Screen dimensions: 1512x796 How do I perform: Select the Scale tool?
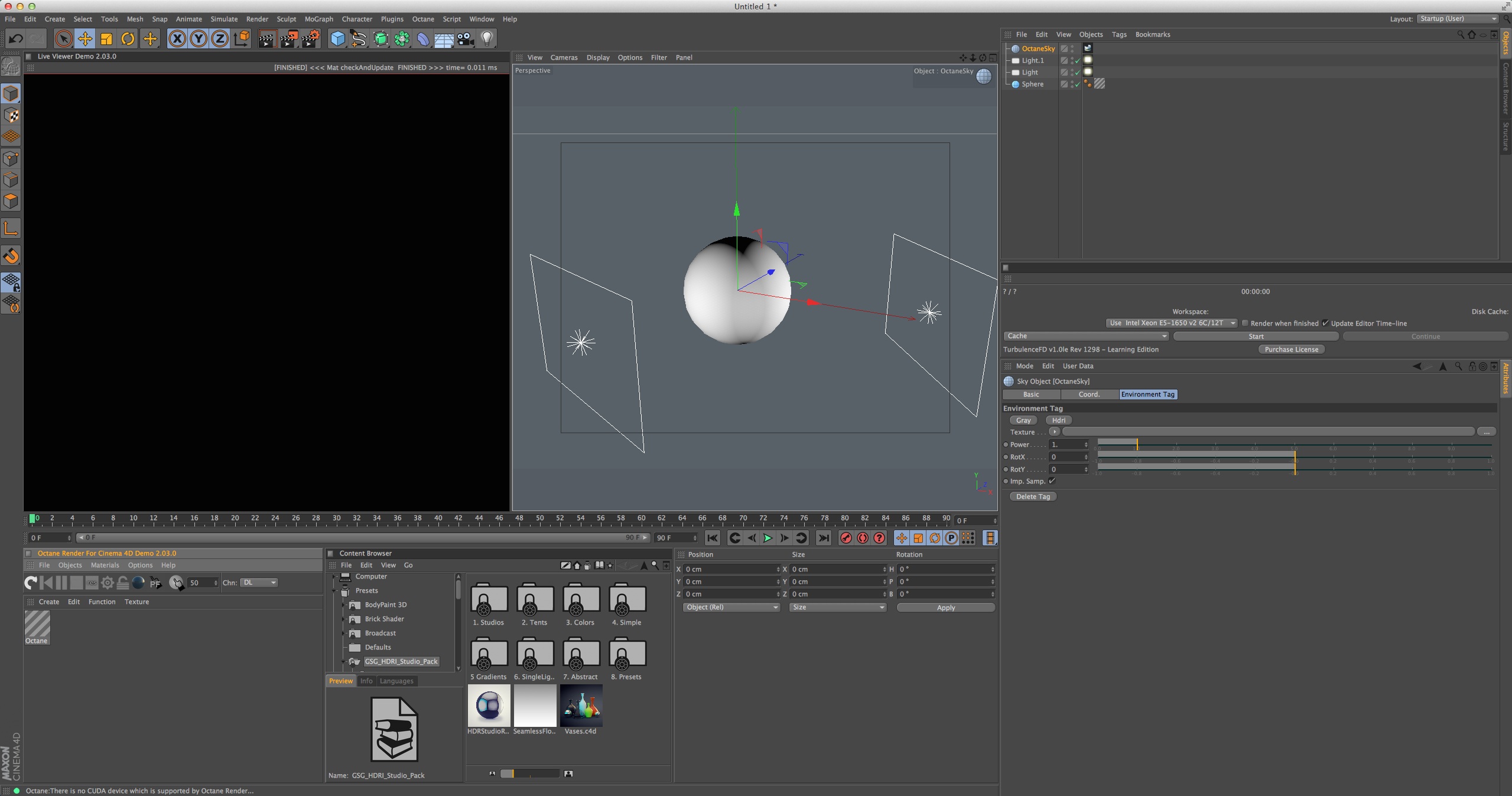(106, 39)
